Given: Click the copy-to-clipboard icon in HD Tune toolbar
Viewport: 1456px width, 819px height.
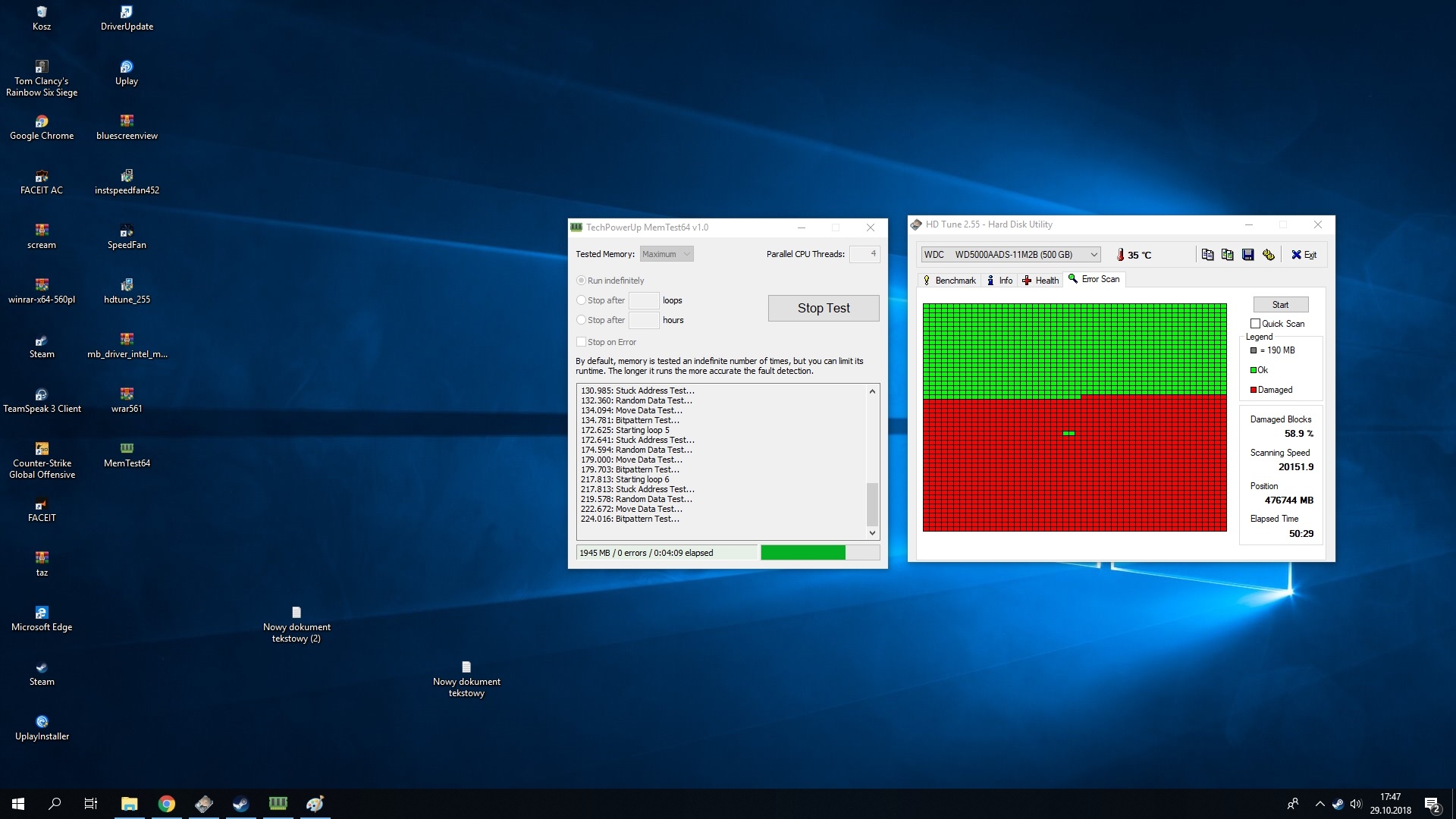Looking at the screenshot, I should (1207, 255).
